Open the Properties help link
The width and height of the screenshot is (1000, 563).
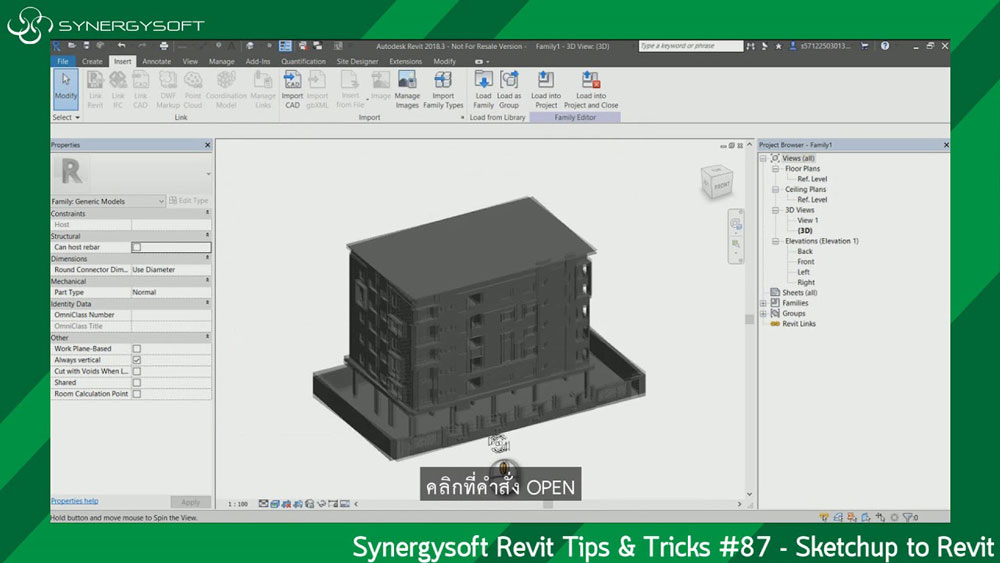[x=75, y=501]
